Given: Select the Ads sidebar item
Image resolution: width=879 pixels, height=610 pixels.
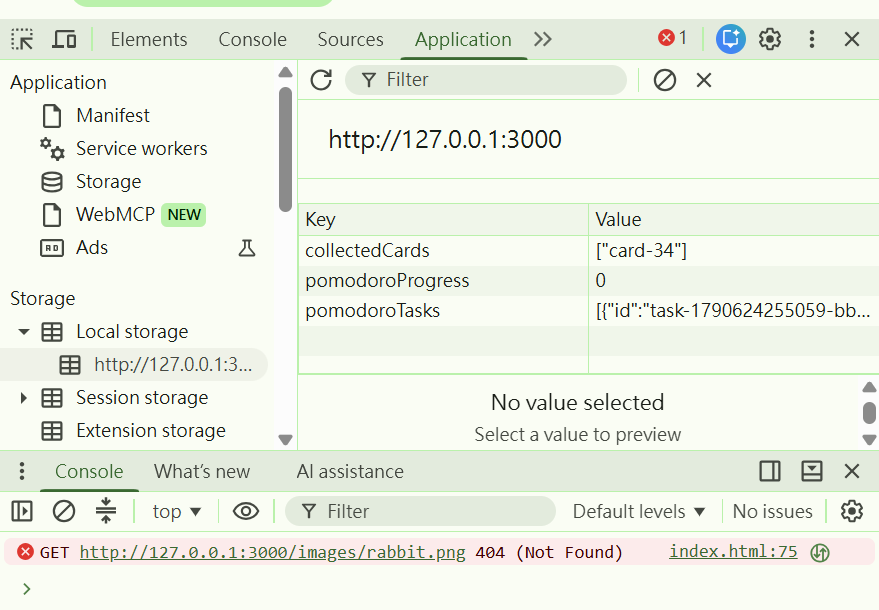Looking at the screenshot, I should click(x=92, y=248).
